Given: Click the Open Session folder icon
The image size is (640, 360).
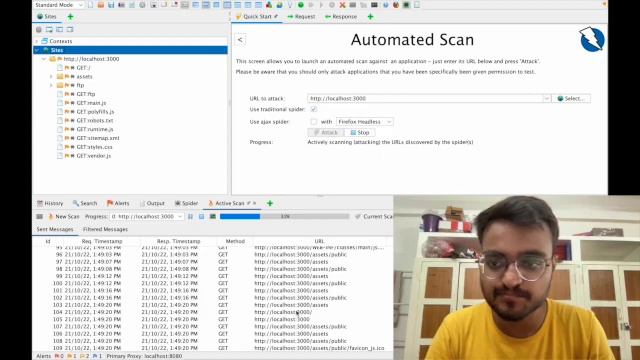Looking at the screenshot, I should (101, 5).
